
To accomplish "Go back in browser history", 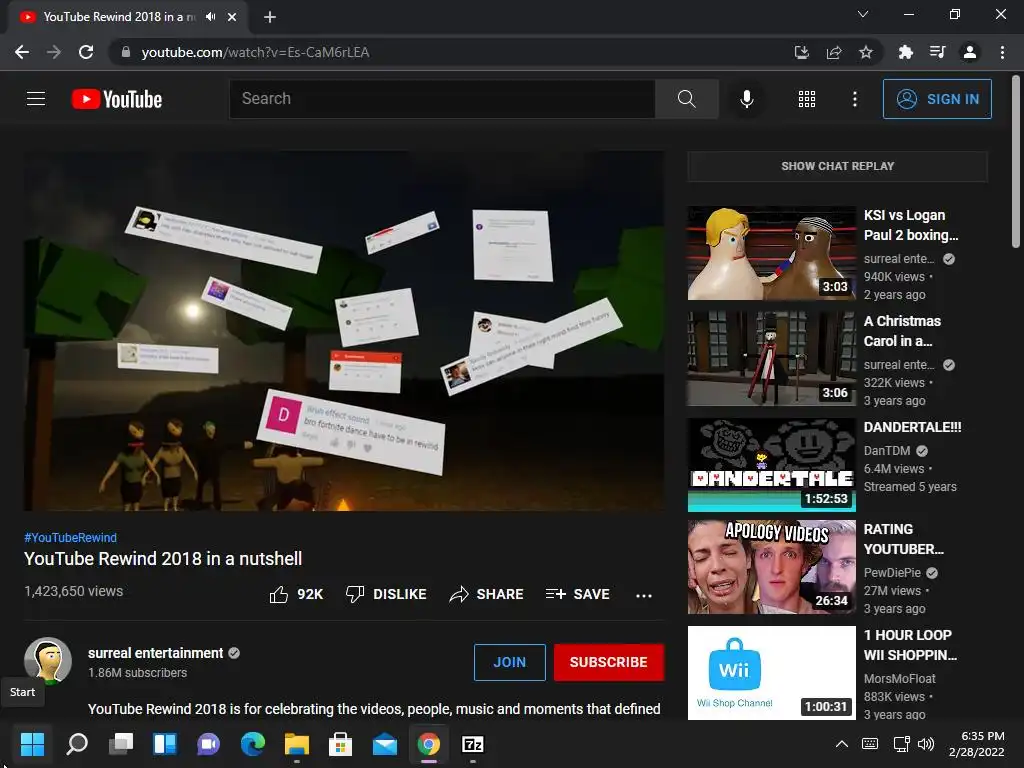I will pos(22,52).
